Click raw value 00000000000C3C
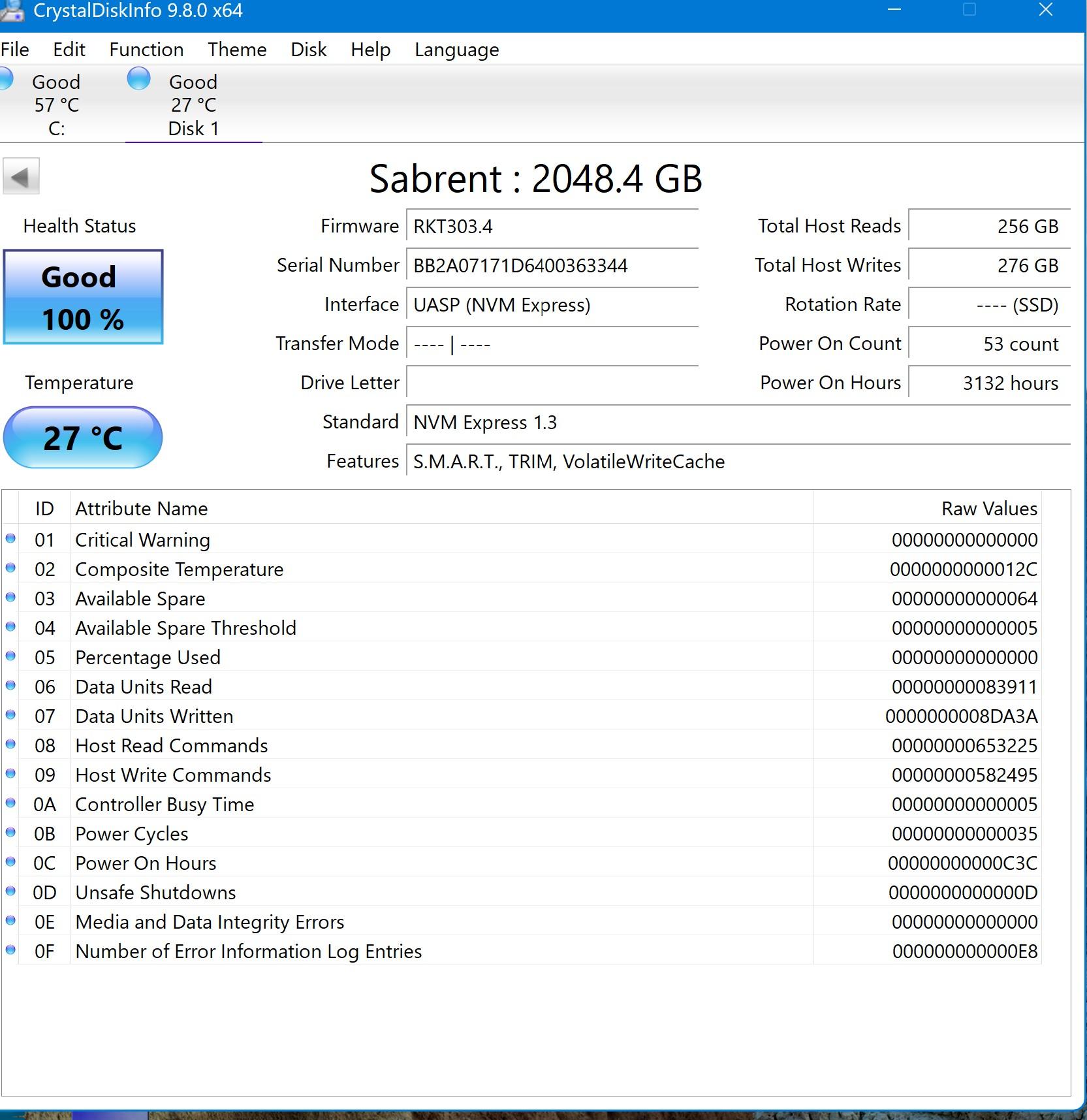1087x1120 pixels. click(x=962, y=863)
